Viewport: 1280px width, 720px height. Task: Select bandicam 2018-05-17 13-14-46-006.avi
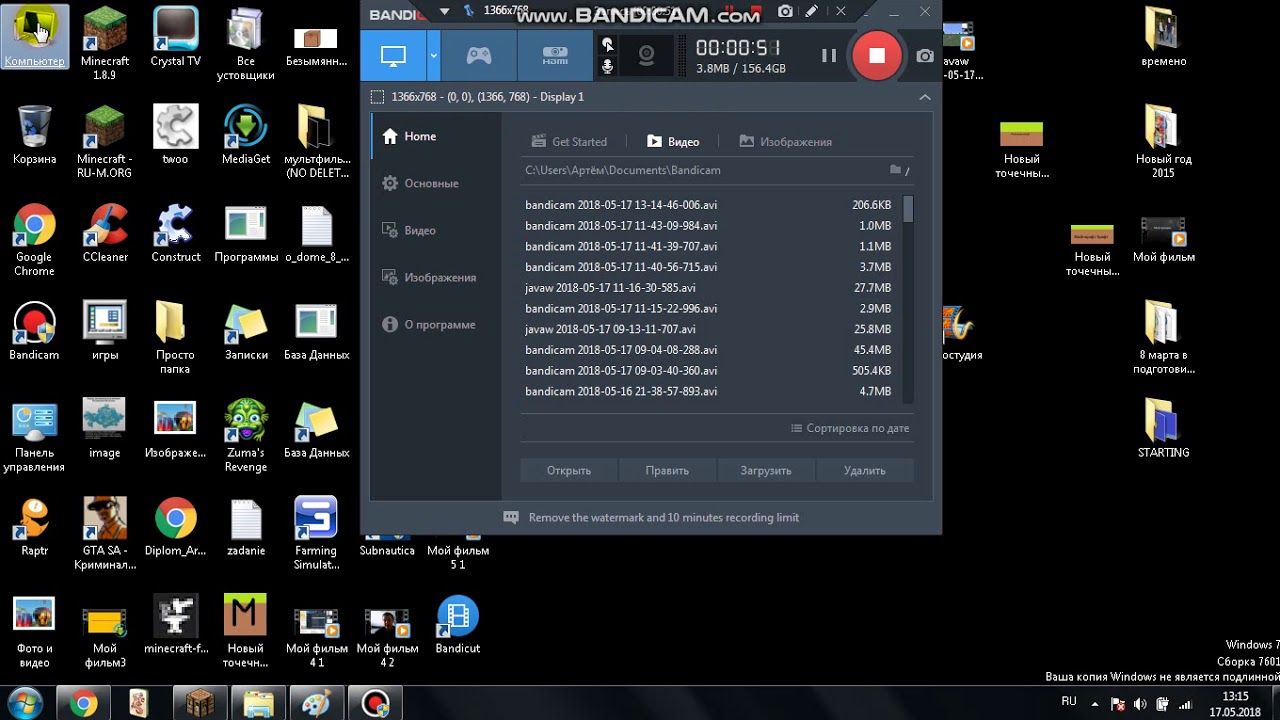click(708, 205)
